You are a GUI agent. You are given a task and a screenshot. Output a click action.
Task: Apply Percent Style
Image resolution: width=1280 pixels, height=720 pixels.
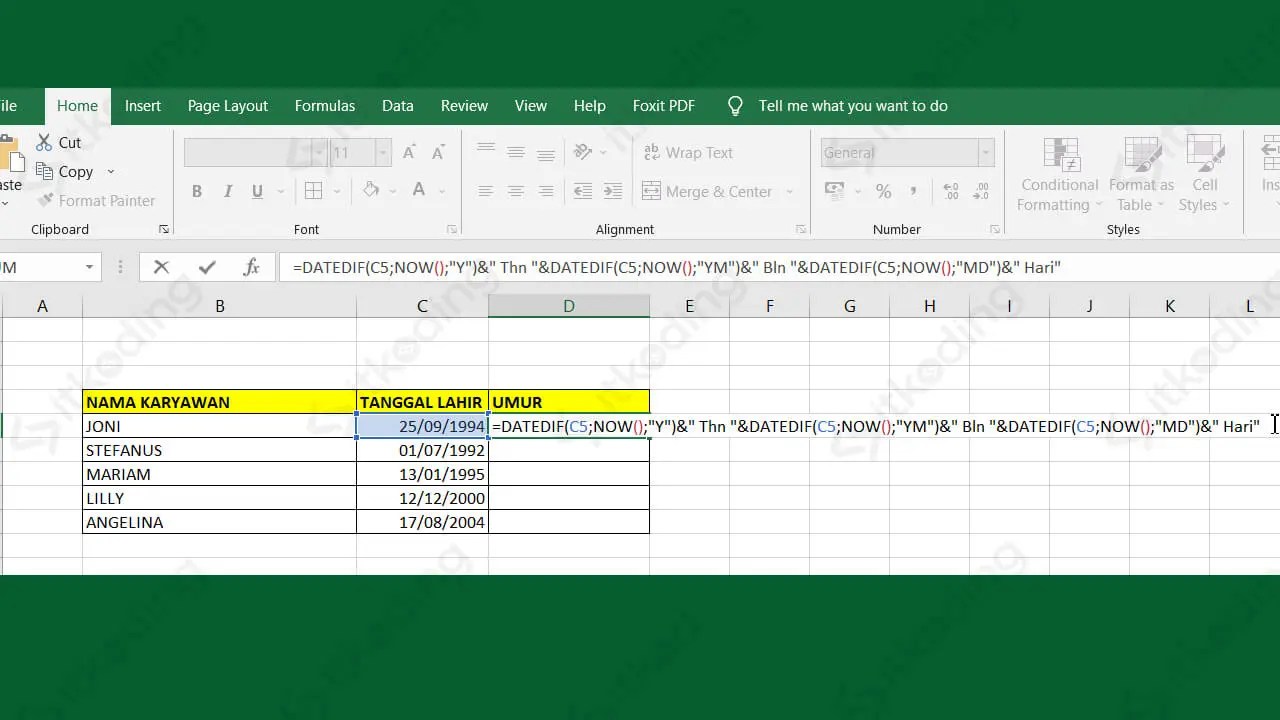[883, 190]
